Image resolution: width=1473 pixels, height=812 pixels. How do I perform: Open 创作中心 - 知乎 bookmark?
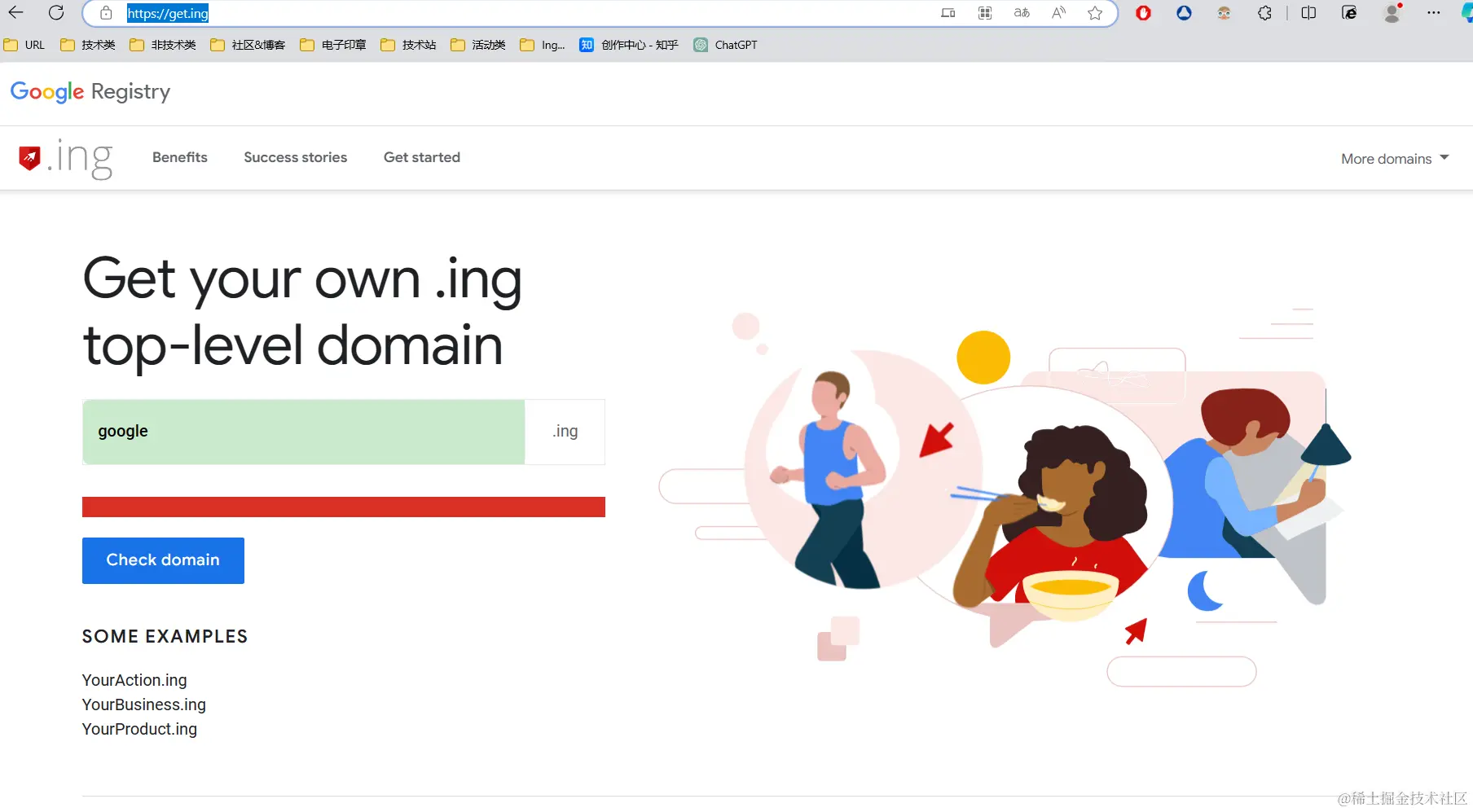629,45
